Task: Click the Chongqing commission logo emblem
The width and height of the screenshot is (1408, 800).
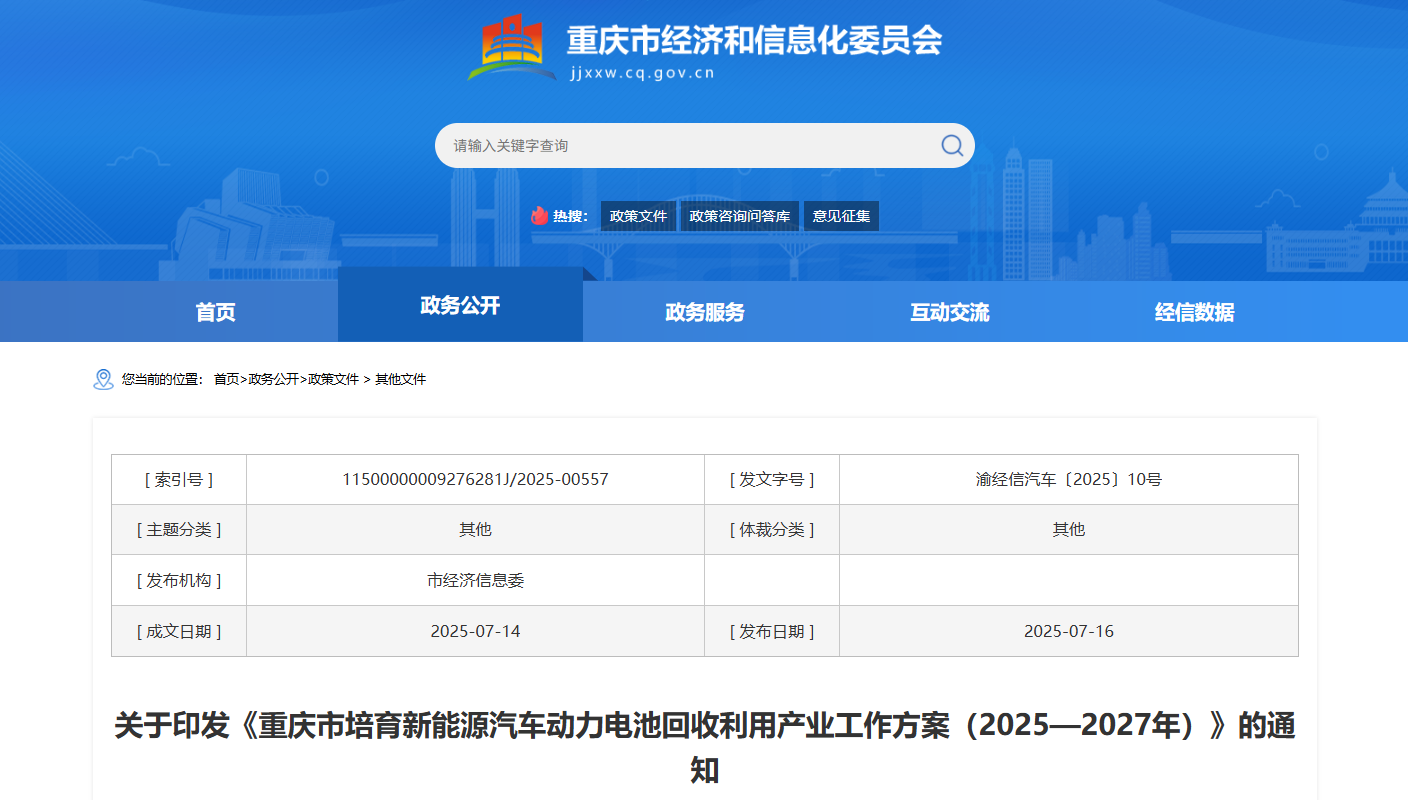Action: [x=512, y=47]
